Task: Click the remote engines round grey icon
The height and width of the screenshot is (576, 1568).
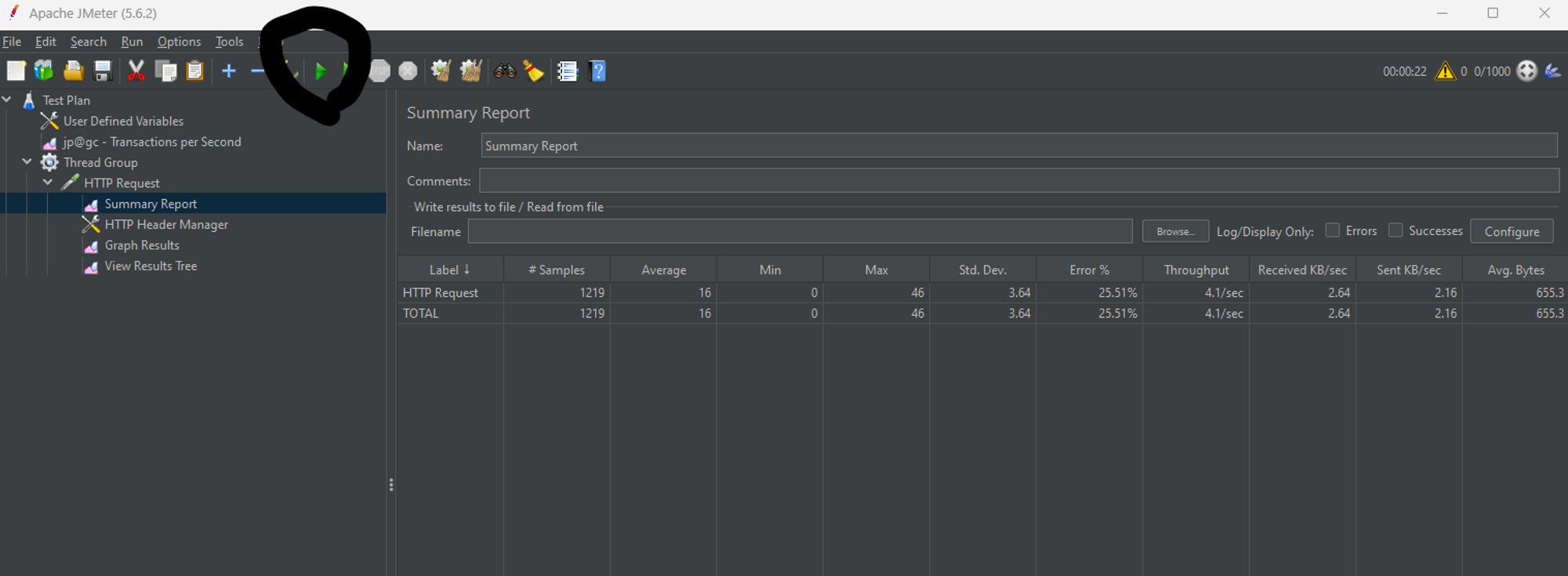Action: (x=1526, y=71)
